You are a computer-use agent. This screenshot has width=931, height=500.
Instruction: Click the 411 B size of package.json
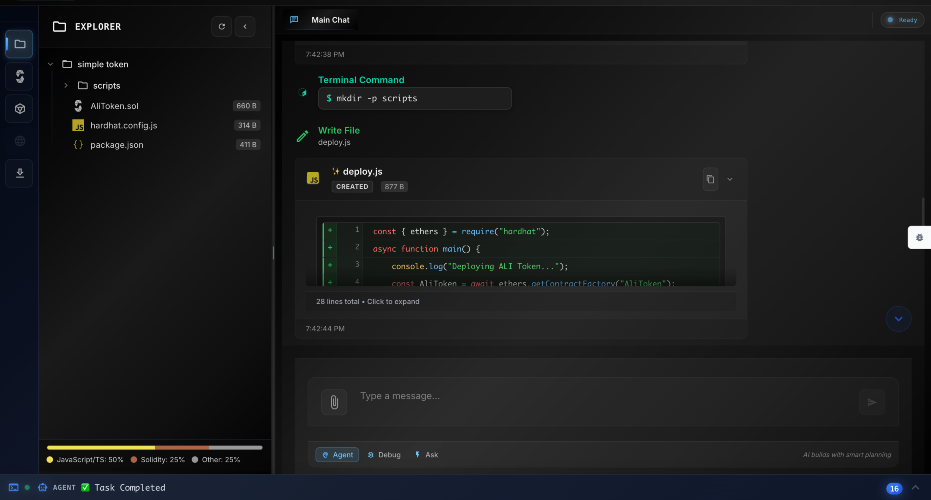[x=248, y=145]
